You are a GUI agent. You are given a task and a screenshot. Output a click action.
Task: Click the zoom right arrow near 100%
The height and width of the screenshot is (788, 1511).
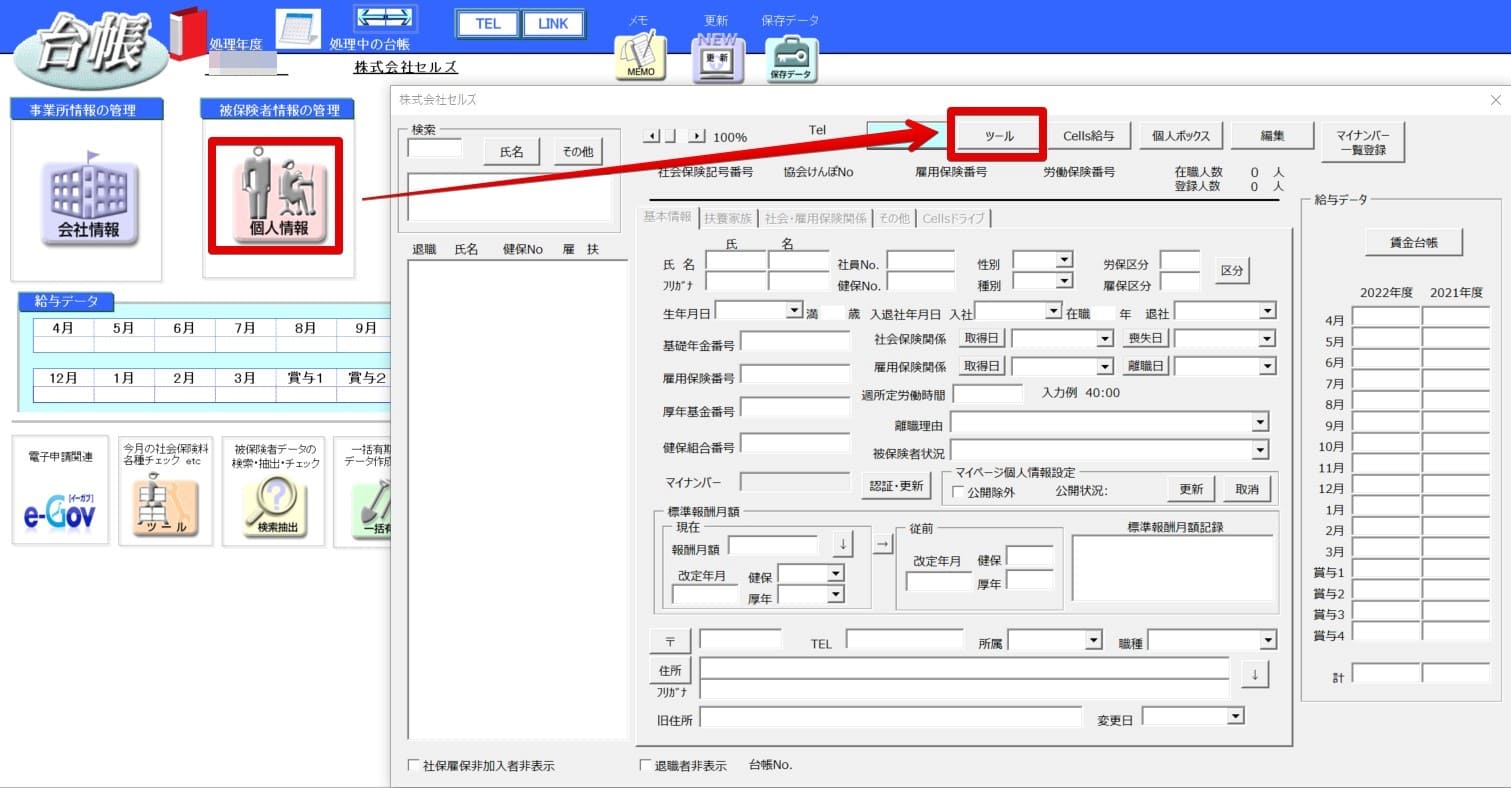tap(697, 136)
